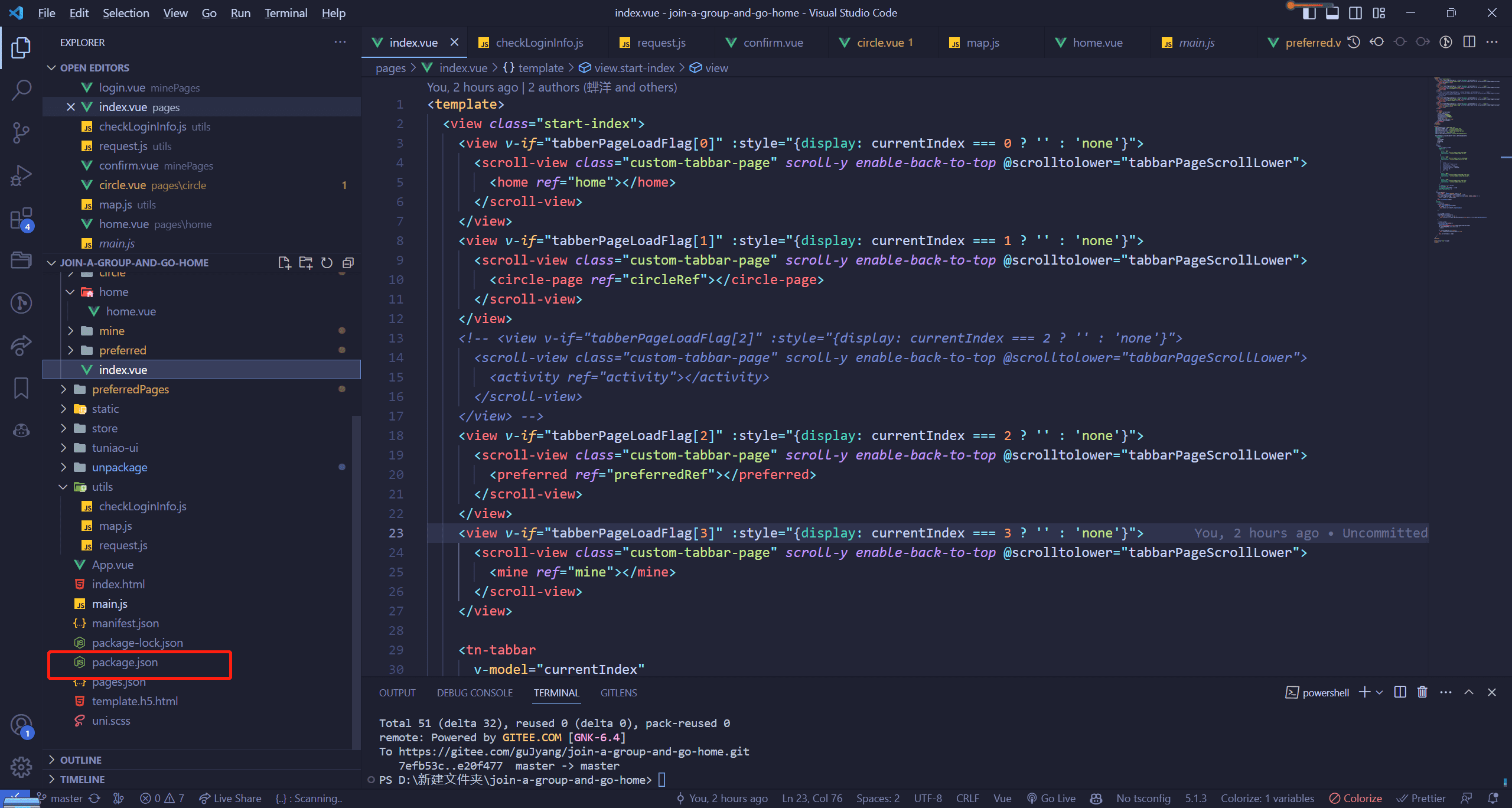Expand the preferred folder

[70, 350]
